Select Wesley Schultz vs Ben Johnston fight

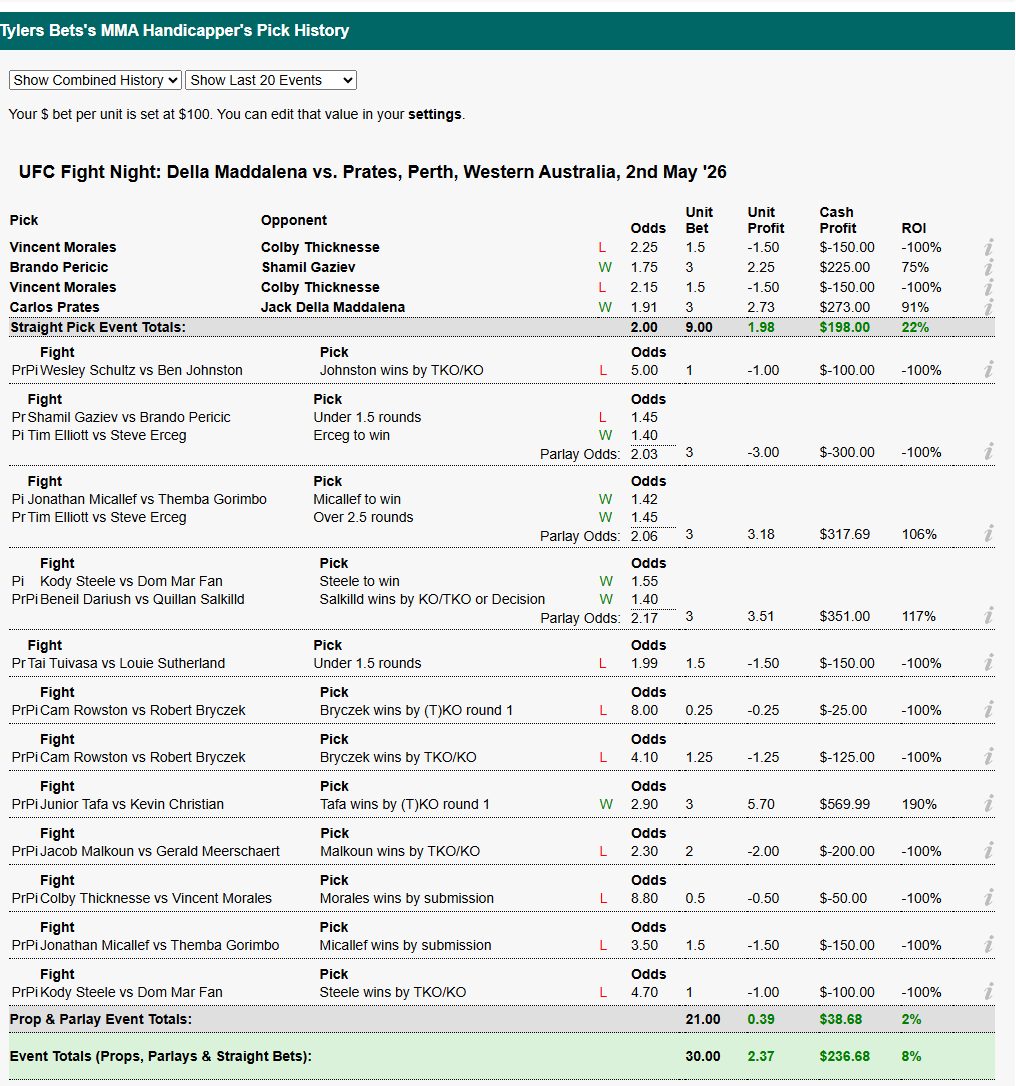click(141, 370)
